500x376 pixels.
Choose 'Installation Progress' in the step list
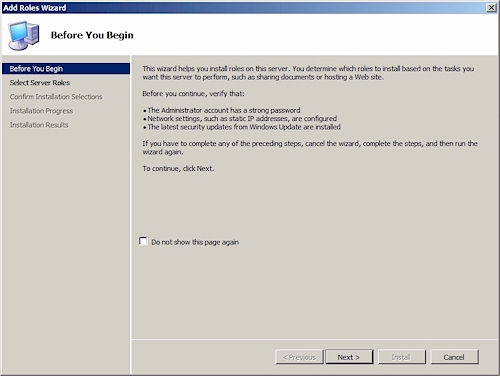click(x=41, y=111)
